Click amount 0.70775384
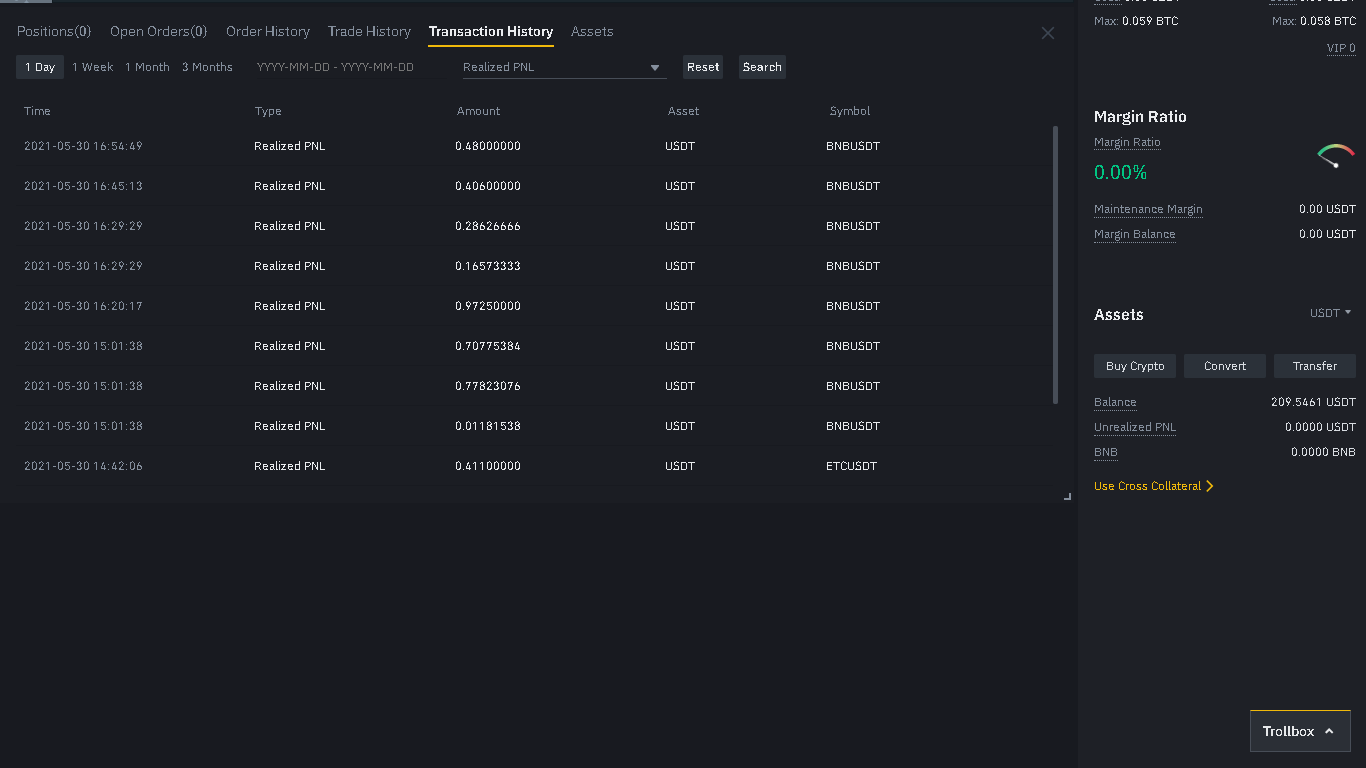The image size is (1366, 768). 488,346
